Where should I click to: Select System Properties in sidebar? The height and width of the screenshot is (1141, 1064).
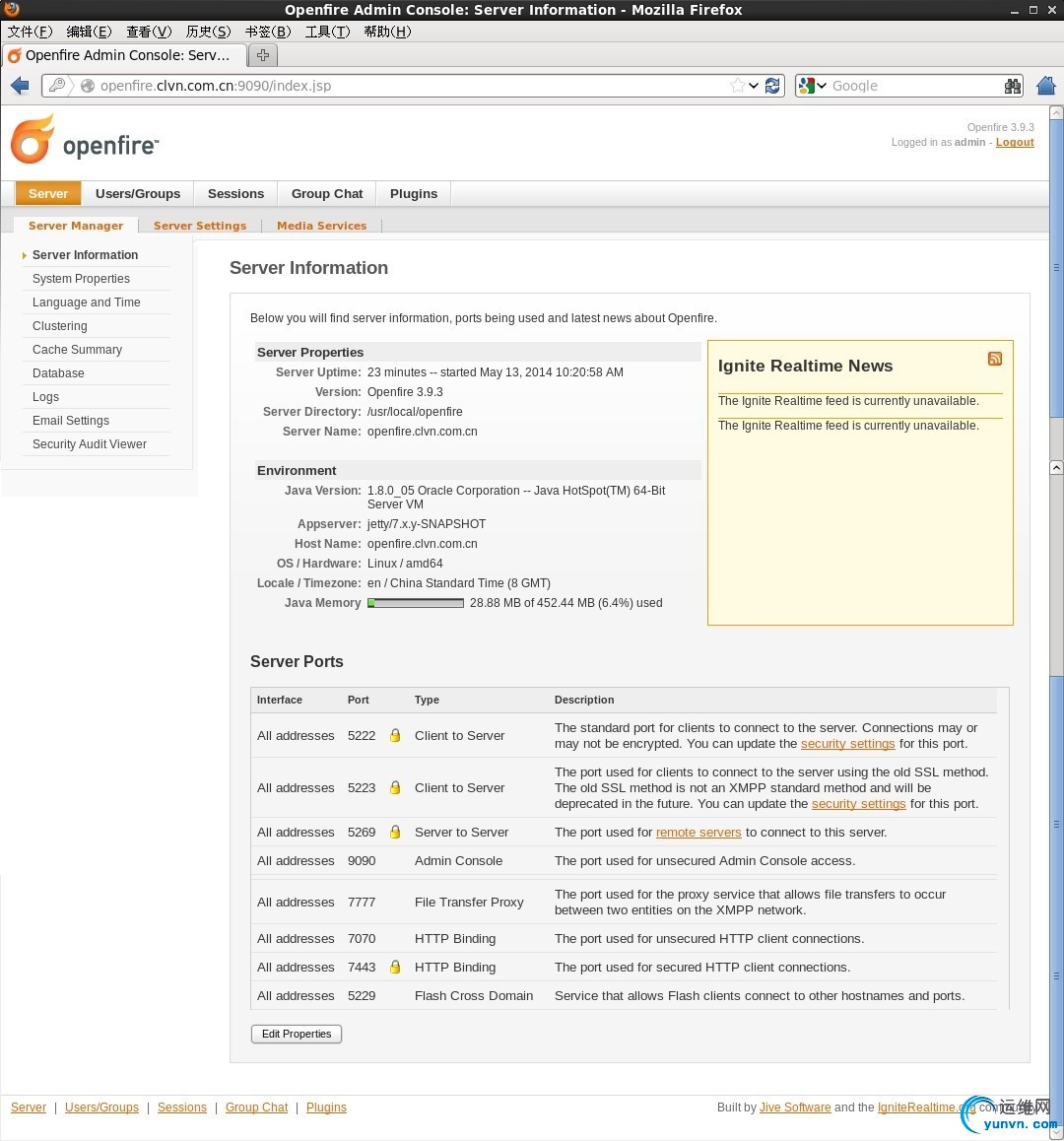81,279
